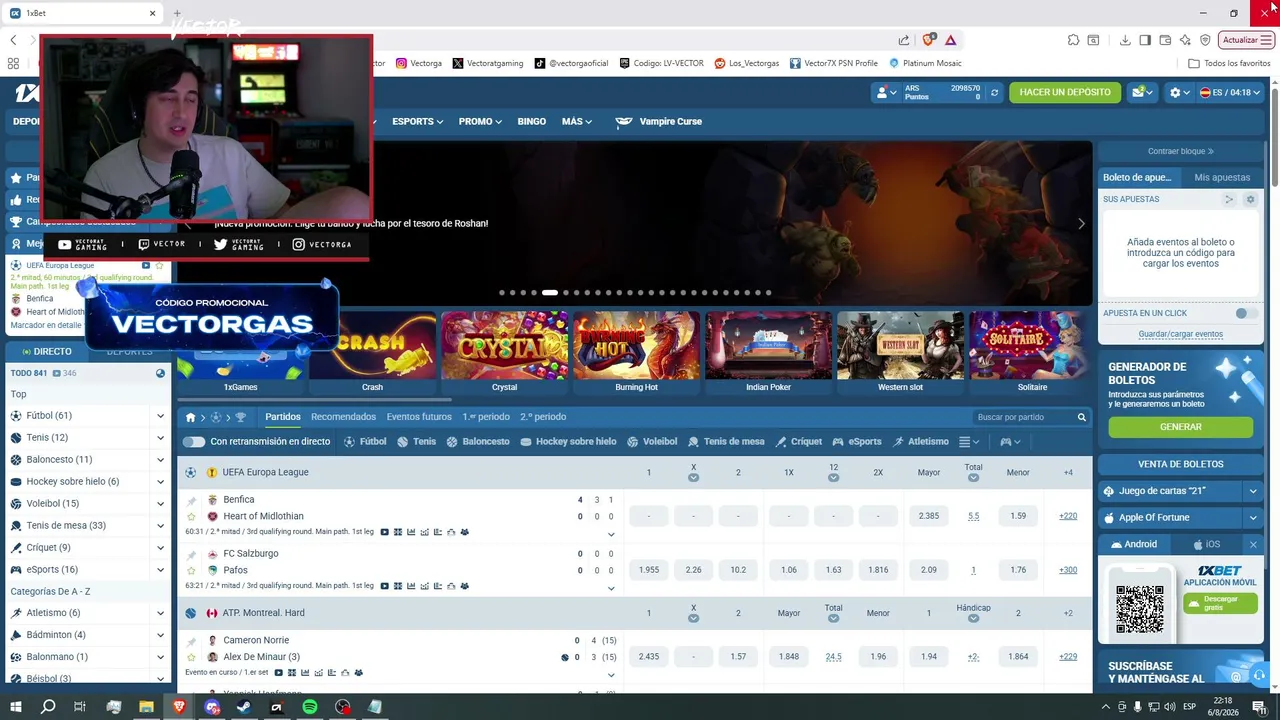Click the trophy icon in the breadcrumb bar
1280x720 pixels.
240,417
